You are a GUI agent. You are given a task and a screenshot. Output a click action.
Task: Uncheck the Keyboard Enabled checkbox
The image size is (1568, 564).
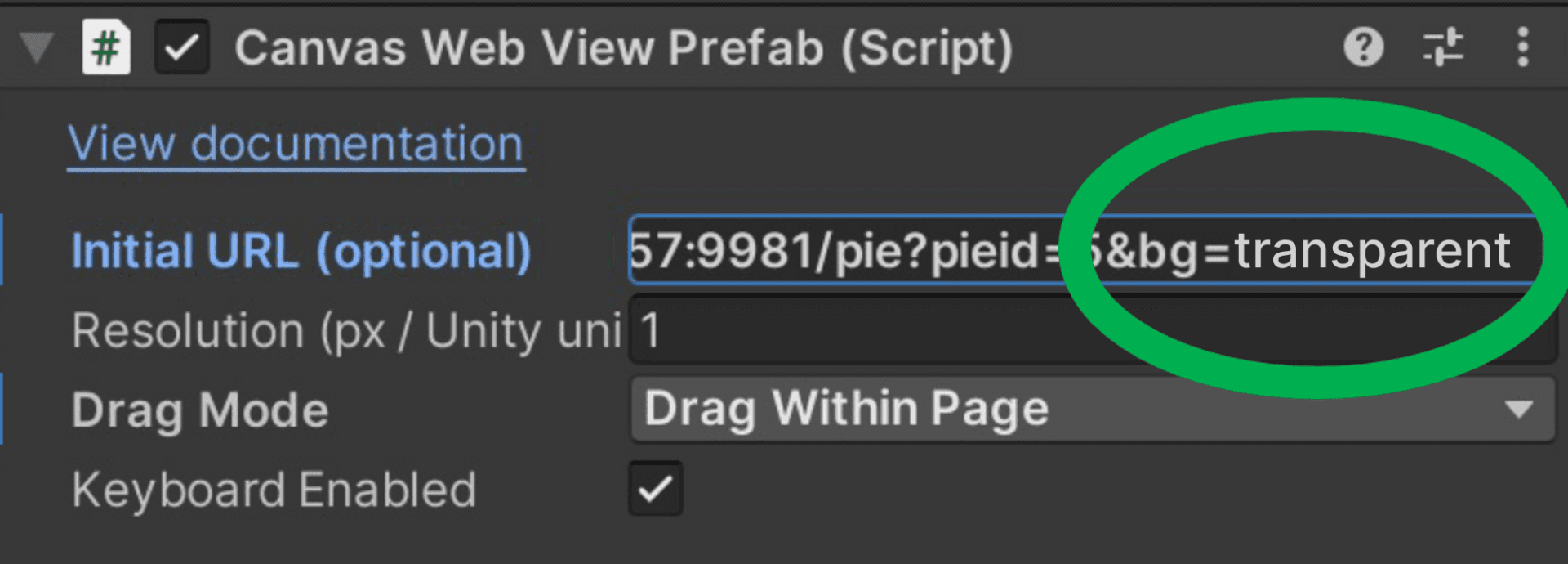click(x=655, y=488)
